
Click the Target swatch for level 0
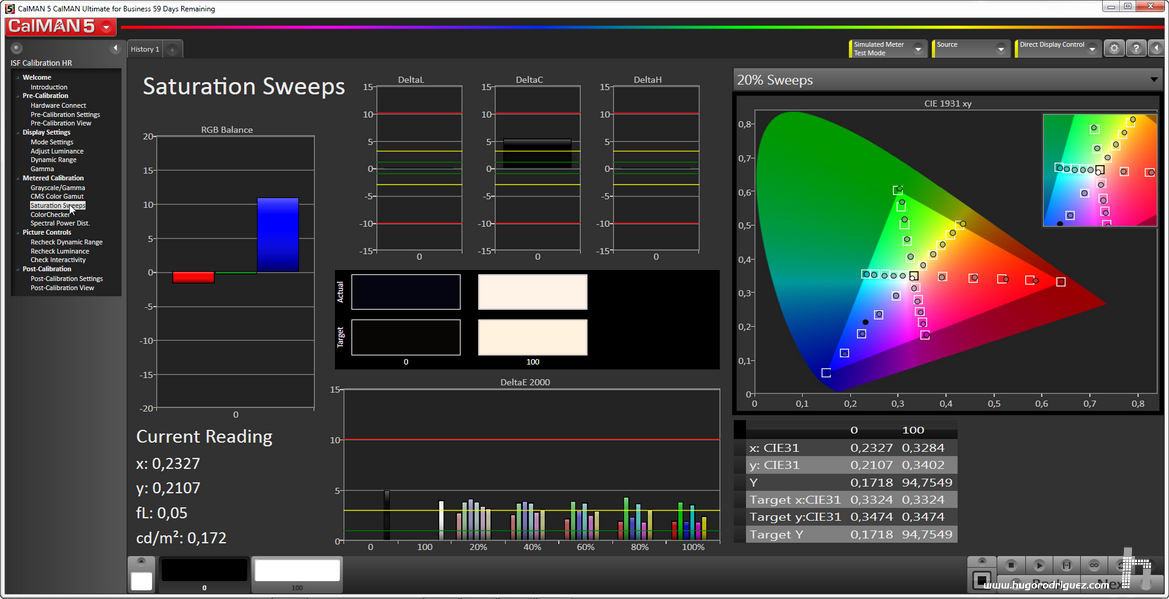coord(406,337)
